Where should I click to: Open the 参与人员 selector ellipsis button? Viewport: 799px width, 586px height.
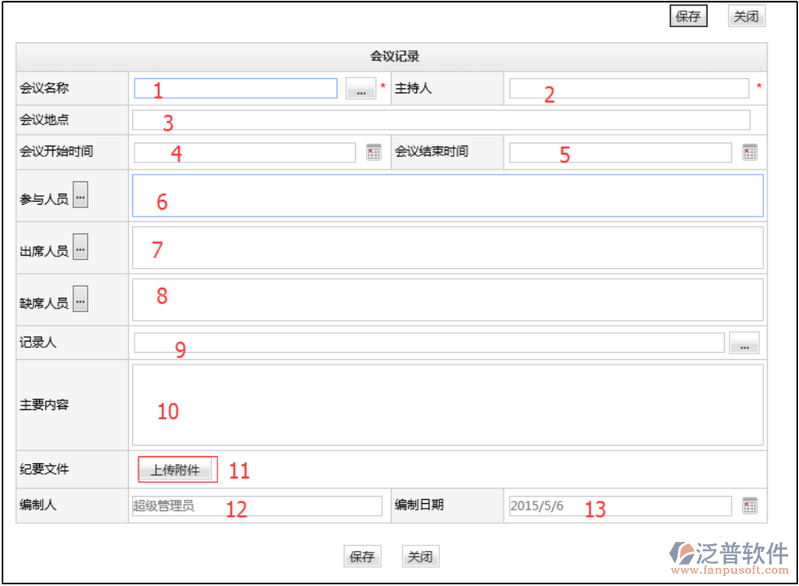pos(80,196)
